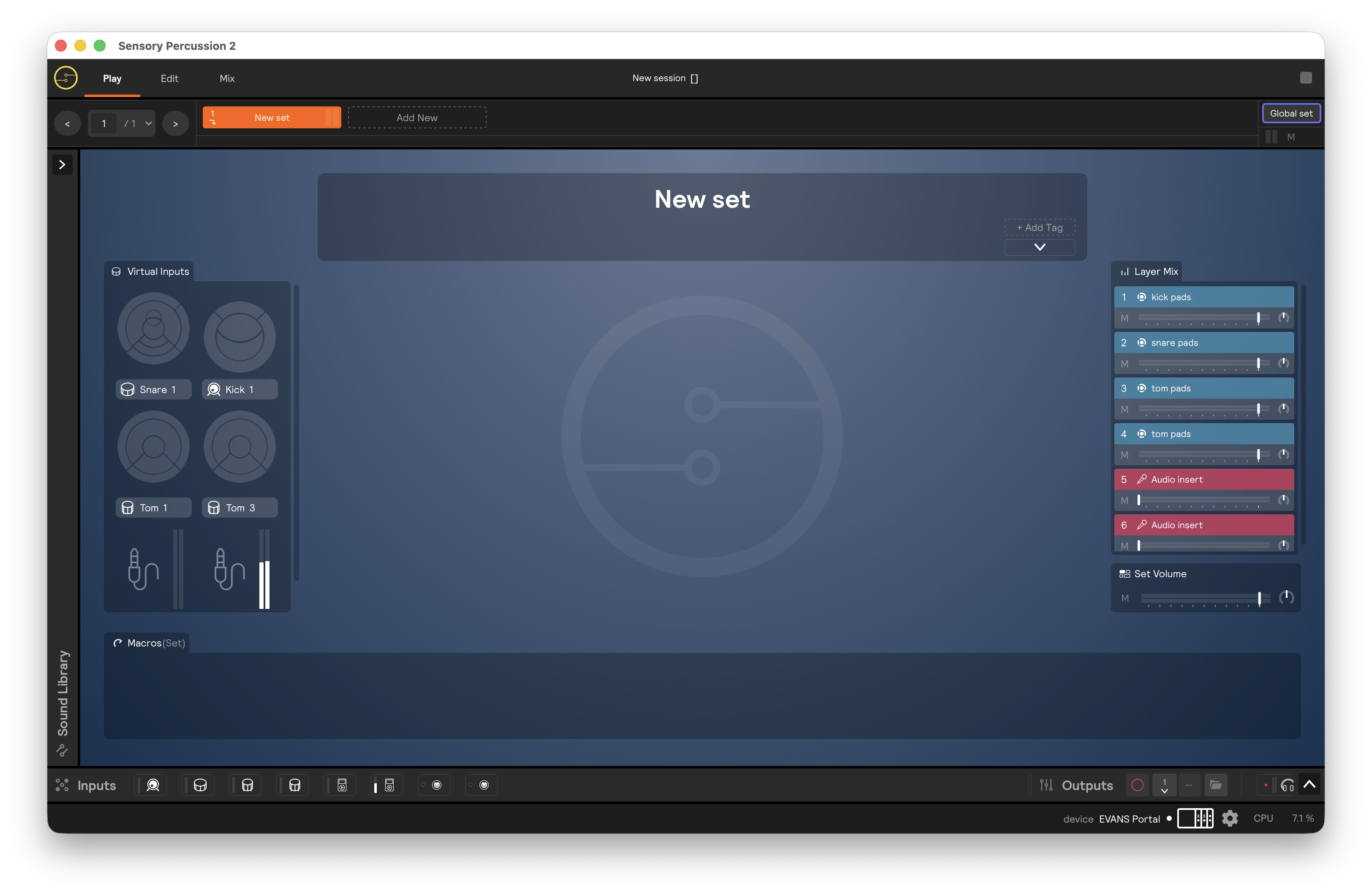Mute the kick pads layer
1372x896 pixels.
[x=1124, y=318]
